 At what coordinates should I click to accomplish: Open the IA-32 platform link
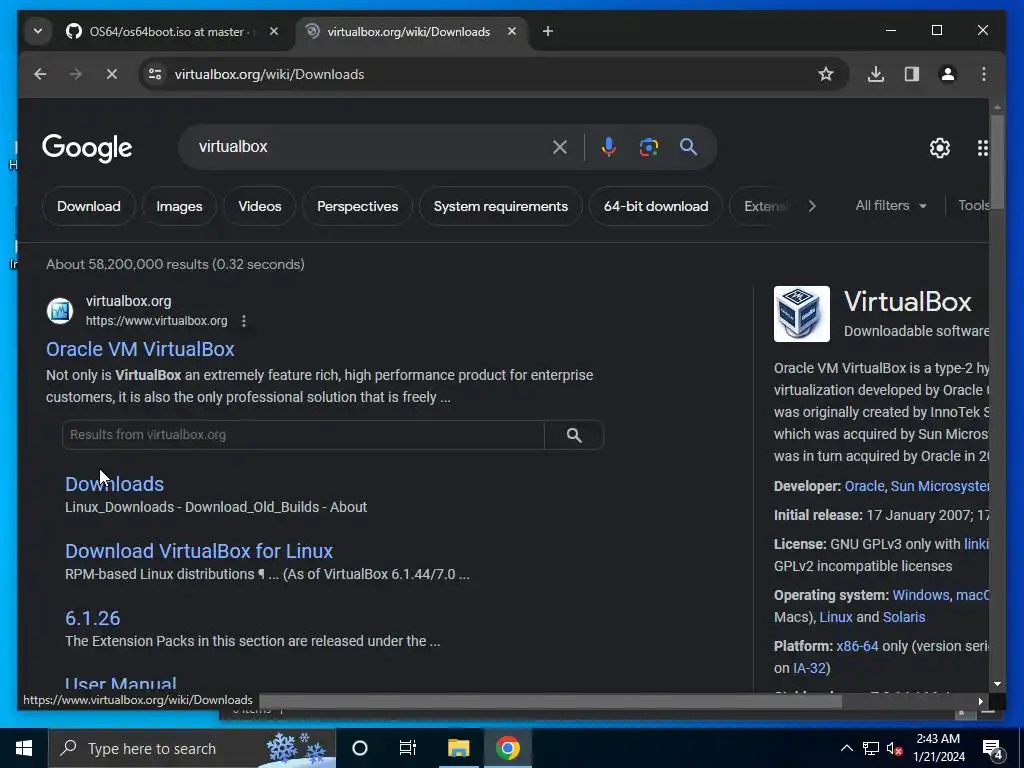click(x=809, y=669)
